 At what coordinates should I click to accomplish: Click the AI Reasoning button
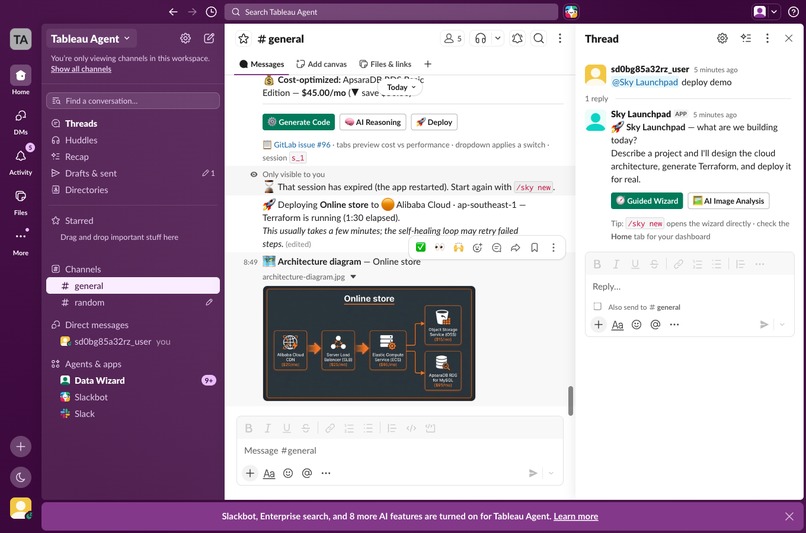[373, 122]
